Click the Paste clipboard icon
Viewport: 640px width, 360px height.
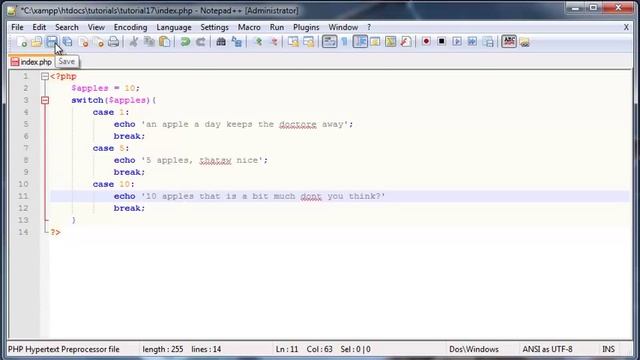164,42
